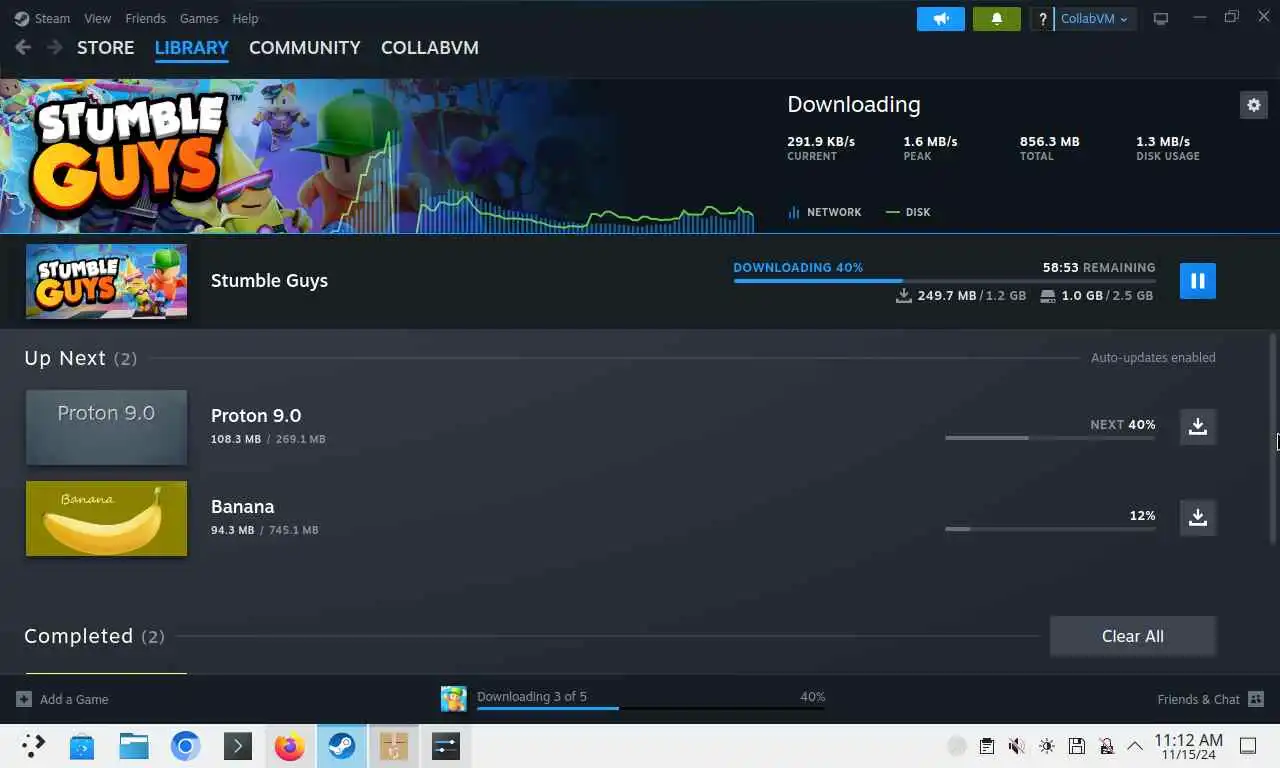Open the Games menu
The image size is (1280, 768).
tap(199, 18)
